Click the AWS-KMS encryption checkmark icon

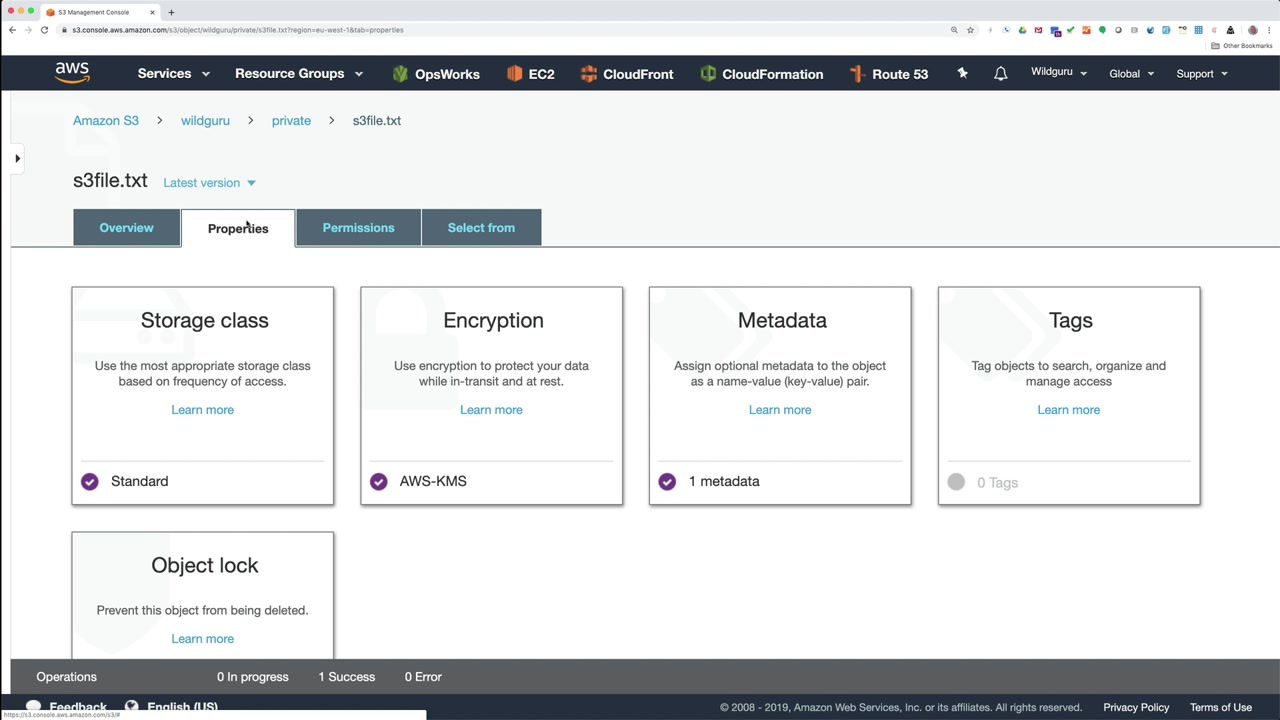pyautogui.click(x=378, y=481)
